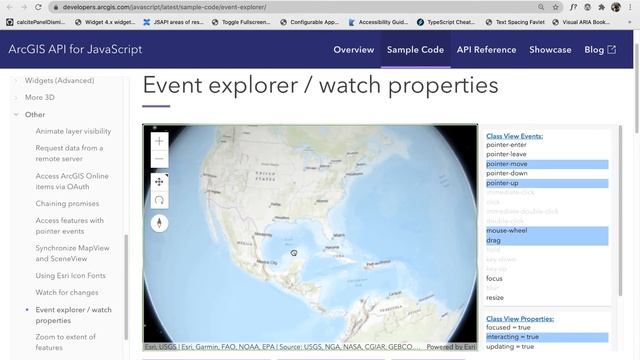Viewport: 640px width, 360px height.
Task: Open Watch for changes sample
Action: pos(67,292)
